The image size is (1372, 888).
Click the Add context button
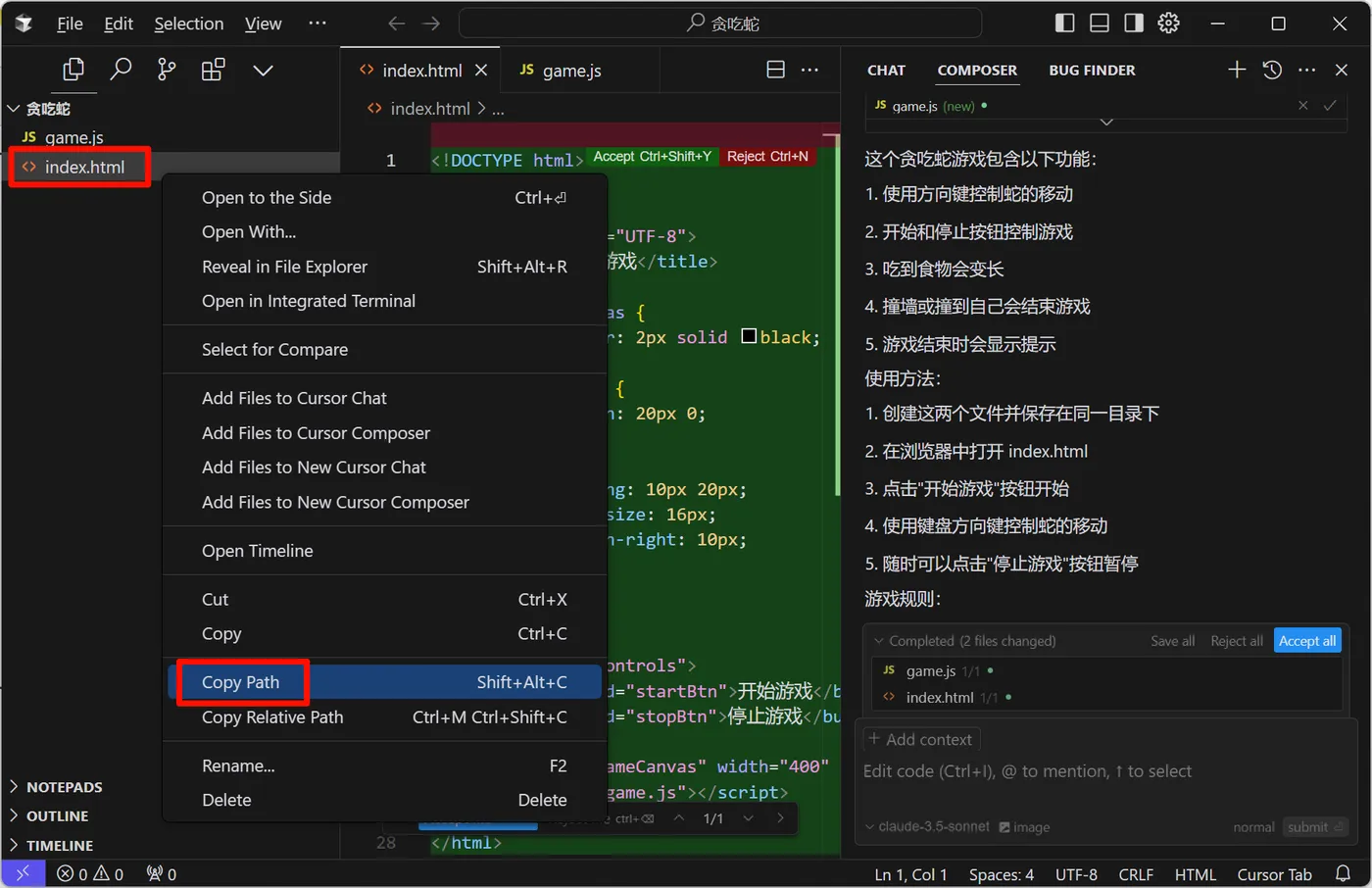tap(920, 739)
